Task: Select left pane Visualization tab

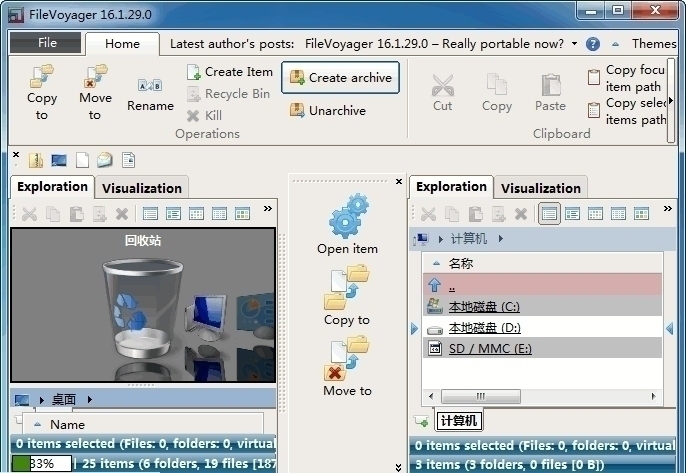Action: (x=142, y=188)
